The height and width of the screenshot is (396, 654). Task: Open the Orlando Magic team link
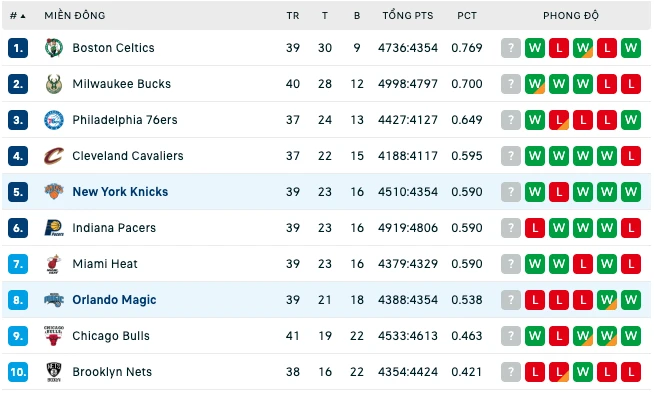(x=114, y=300)
